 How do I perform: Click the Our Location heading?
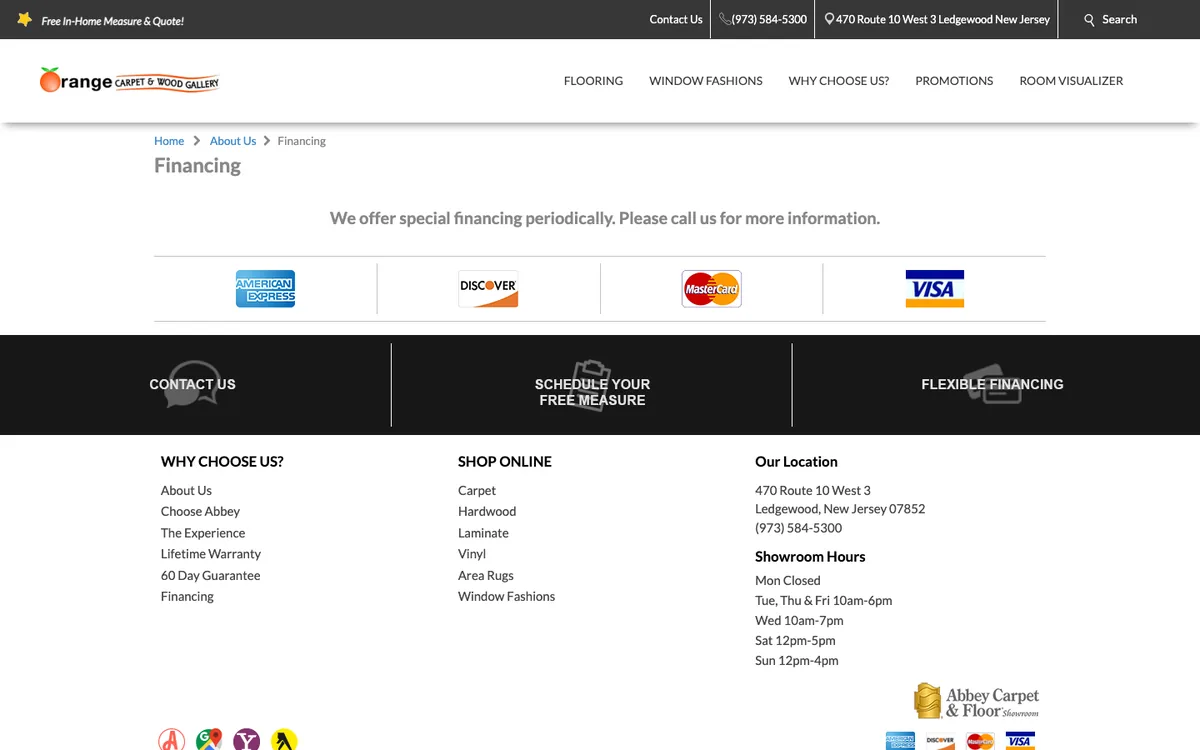pyautogui.click(x=796, y=462)
